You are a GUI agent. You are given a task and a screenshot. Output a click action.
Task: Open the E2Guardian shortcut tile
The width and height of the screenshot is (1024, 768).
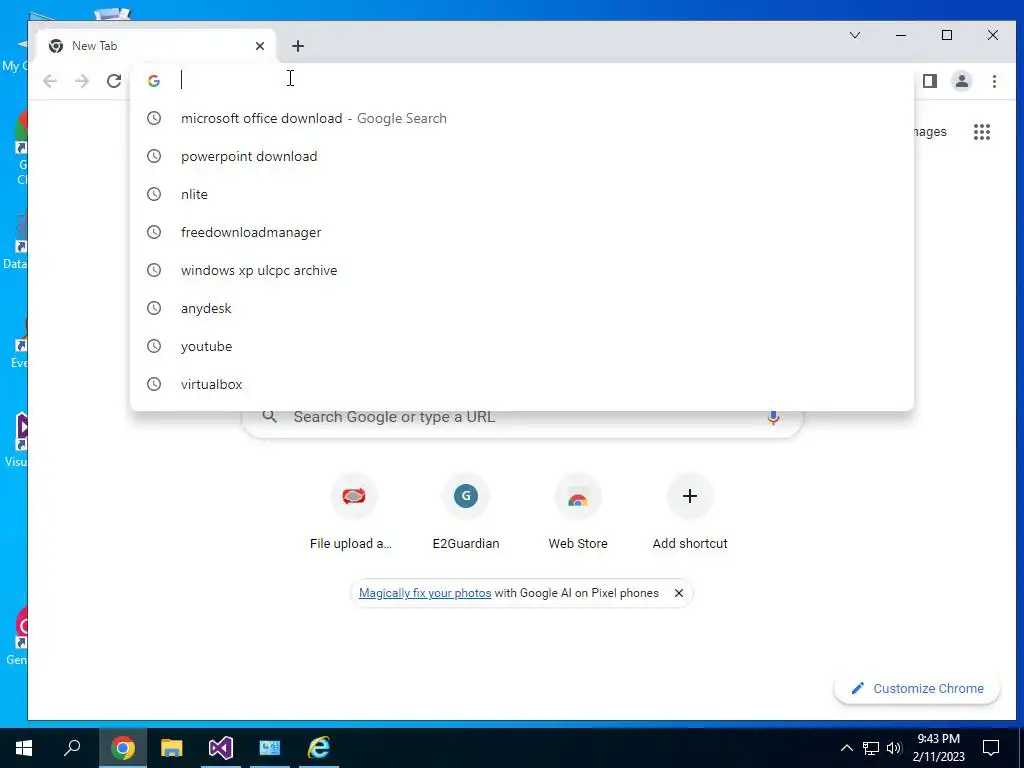(x=466, y=513)
